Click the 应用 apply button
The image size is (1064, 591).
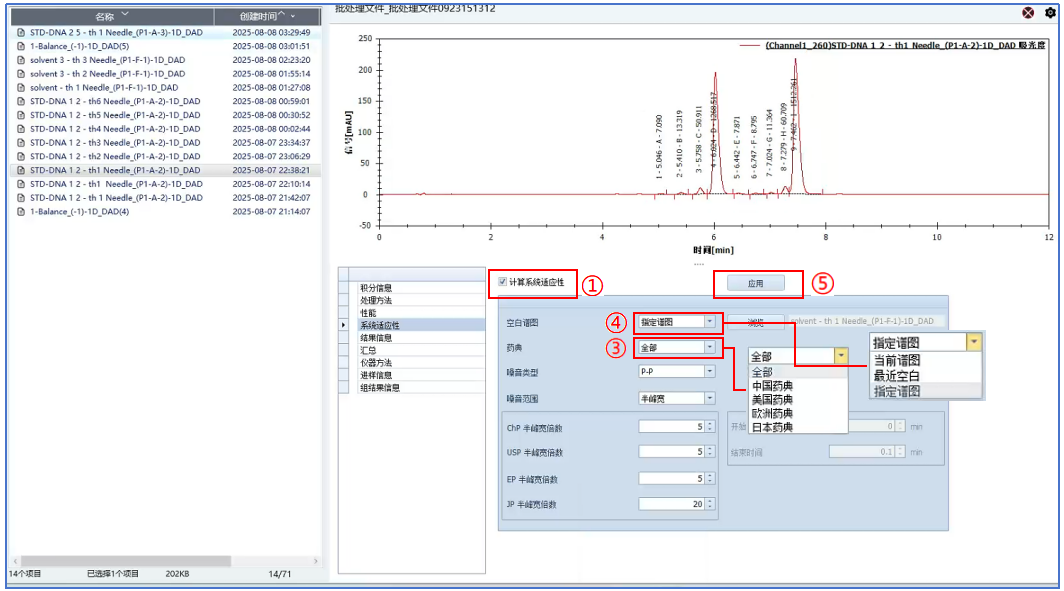tap(756, 284)
